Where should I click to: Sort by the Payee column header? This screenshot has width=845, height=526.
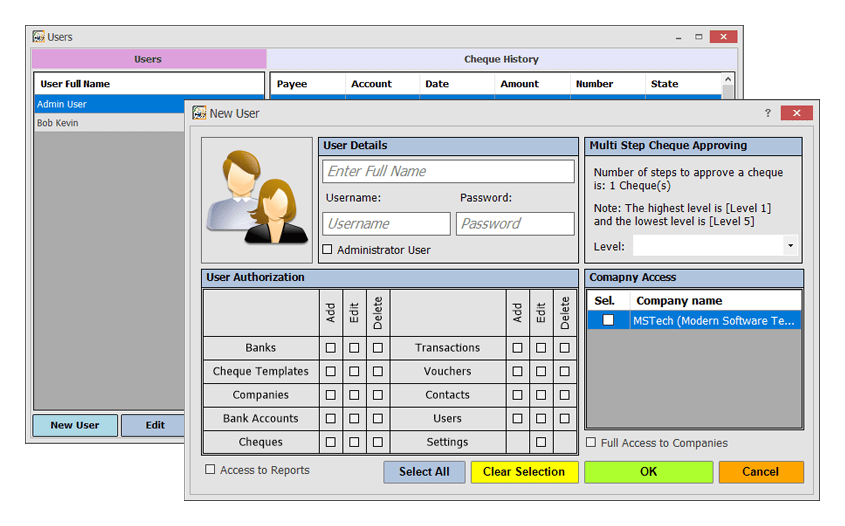click(308, 84)
